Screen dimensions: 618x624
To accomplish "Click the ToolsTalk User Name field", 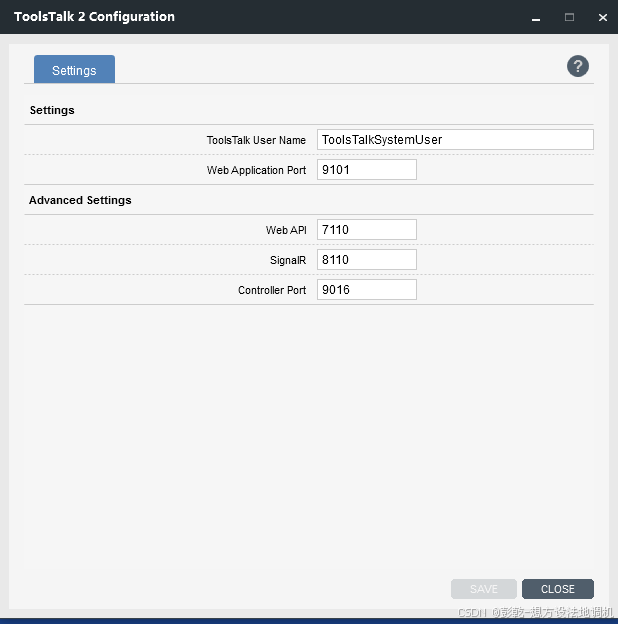I will tap(455, 140).
